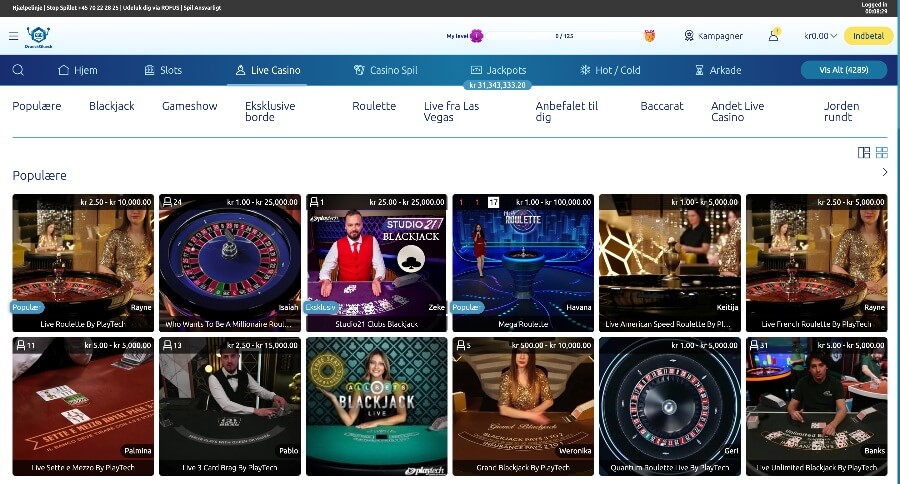
Task: Click the seat icon on Studio21 Clubs Blackjack
Action: pos(314,202)
